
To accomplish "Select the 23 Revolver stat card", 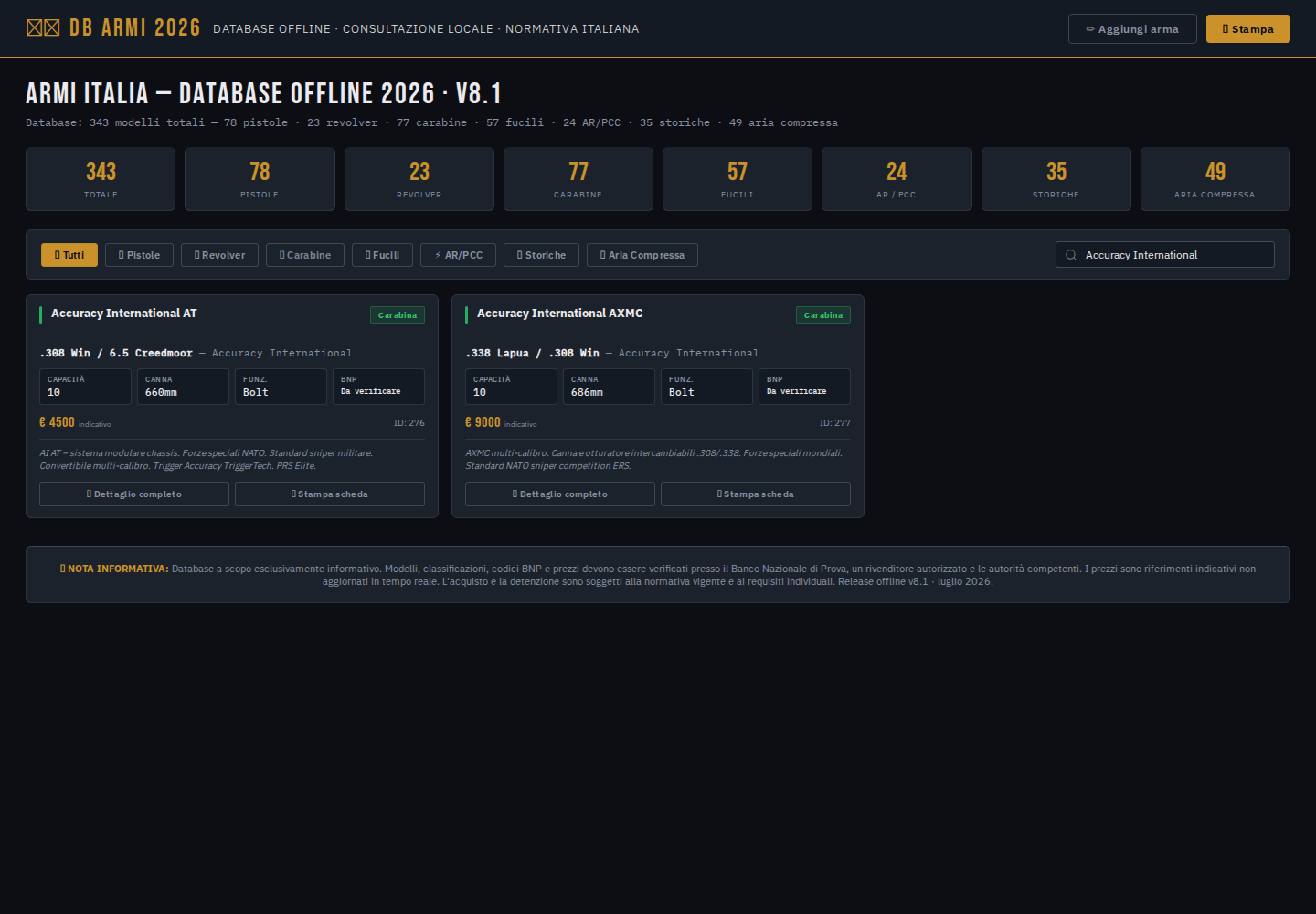I will tap(419, 179).
